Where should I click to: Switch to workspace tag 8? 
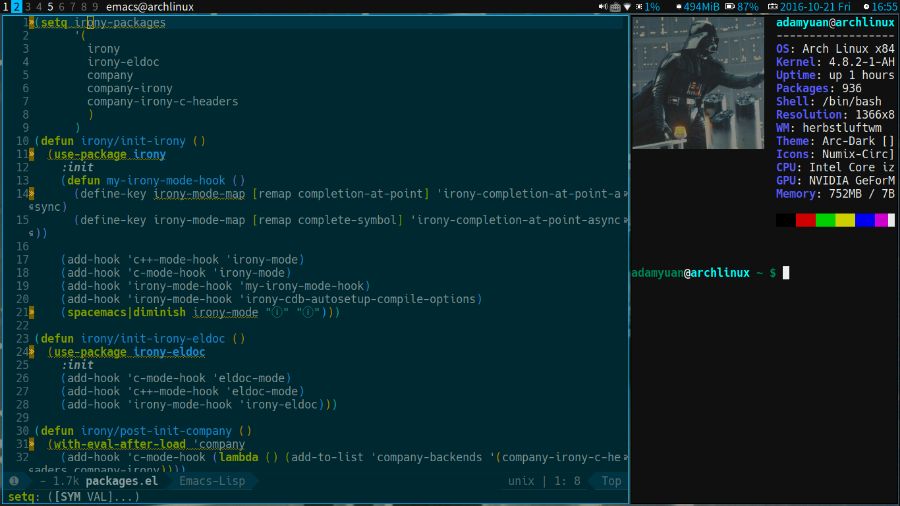point(83,7)
